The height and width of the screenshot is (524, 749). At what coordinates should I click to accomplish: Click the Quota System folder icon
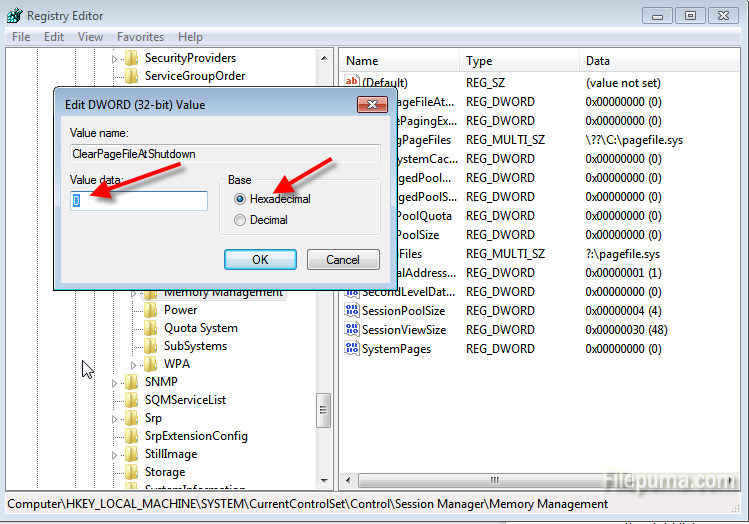[151, 328]
